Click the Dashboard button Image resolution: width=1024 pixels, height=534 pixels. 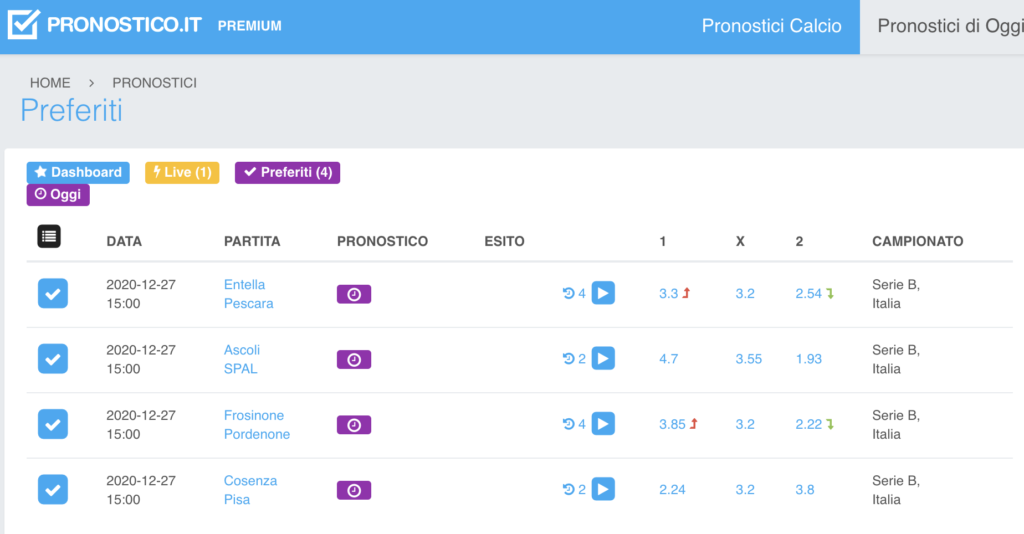78,172
